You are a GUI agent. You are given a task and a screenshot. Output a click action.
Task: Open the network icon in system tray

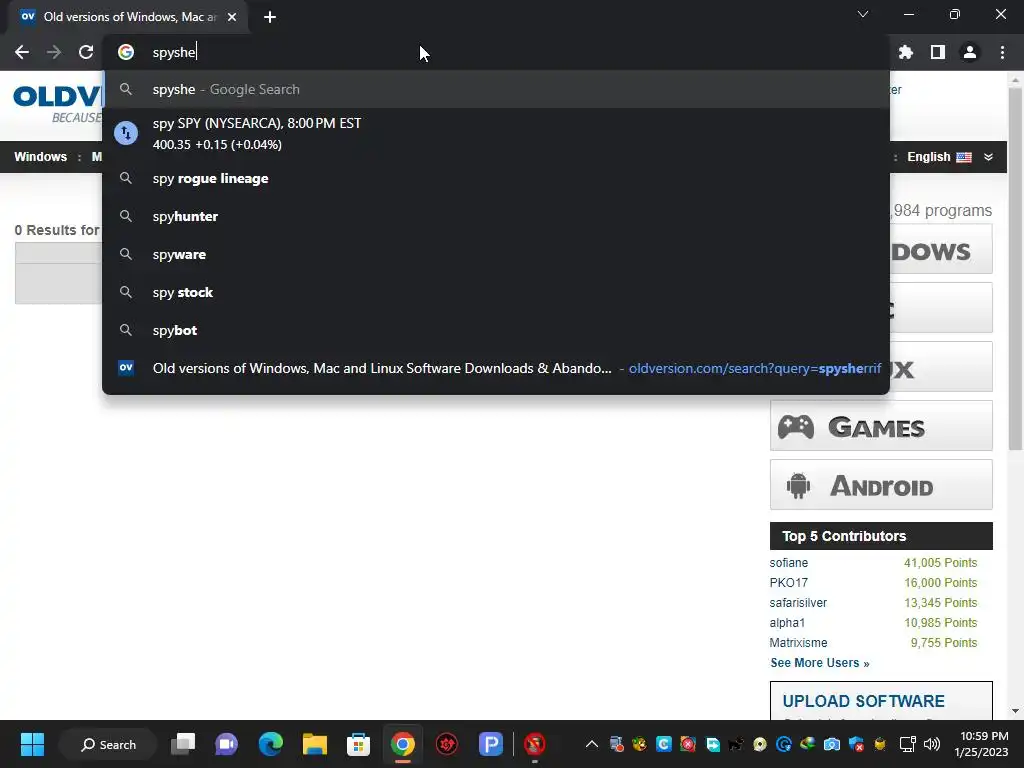[907, 744]
